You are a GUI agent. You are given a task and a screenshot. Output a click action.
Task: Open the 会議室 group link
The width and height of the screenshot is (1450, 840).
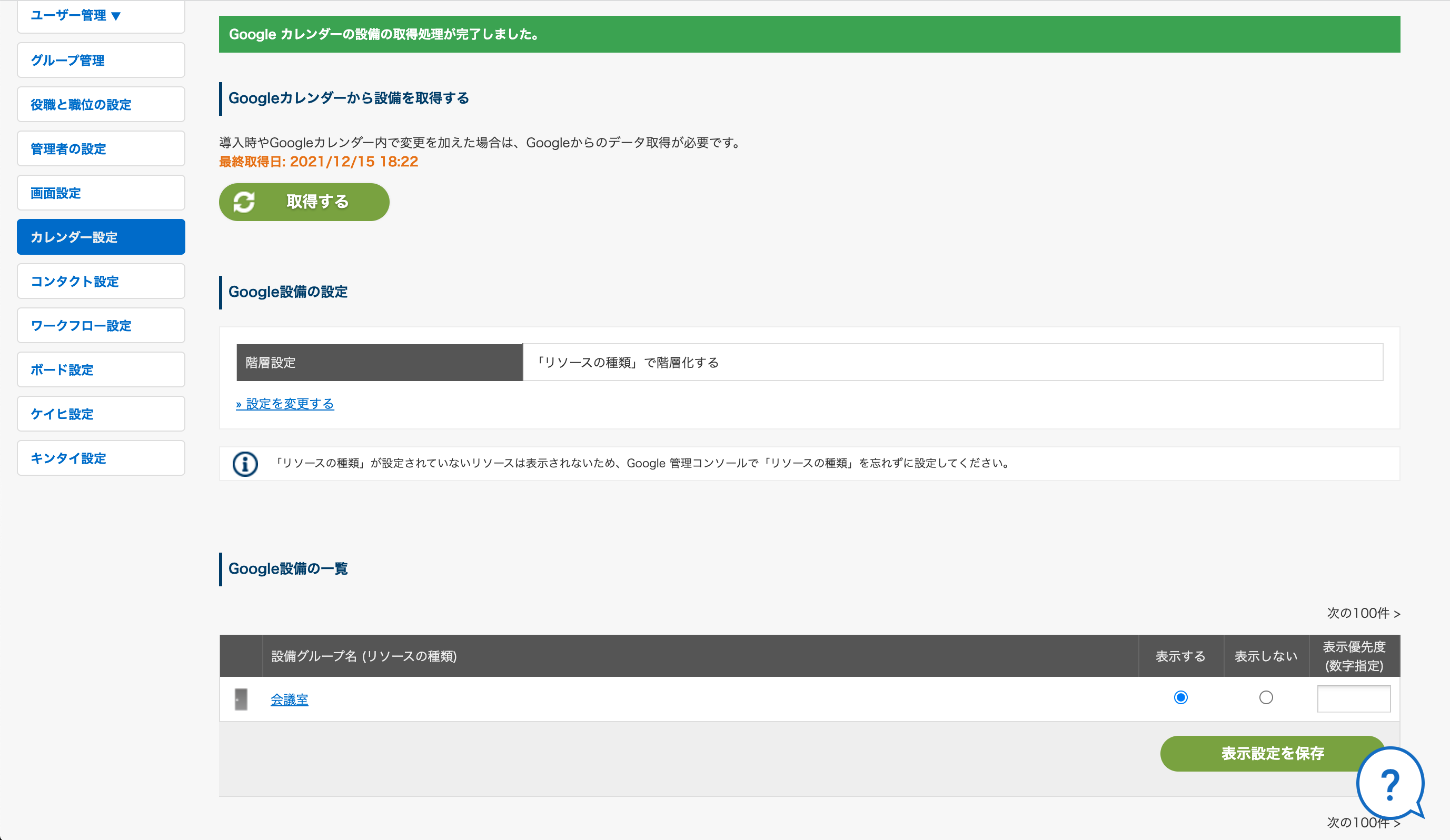[x=290, y=699]
